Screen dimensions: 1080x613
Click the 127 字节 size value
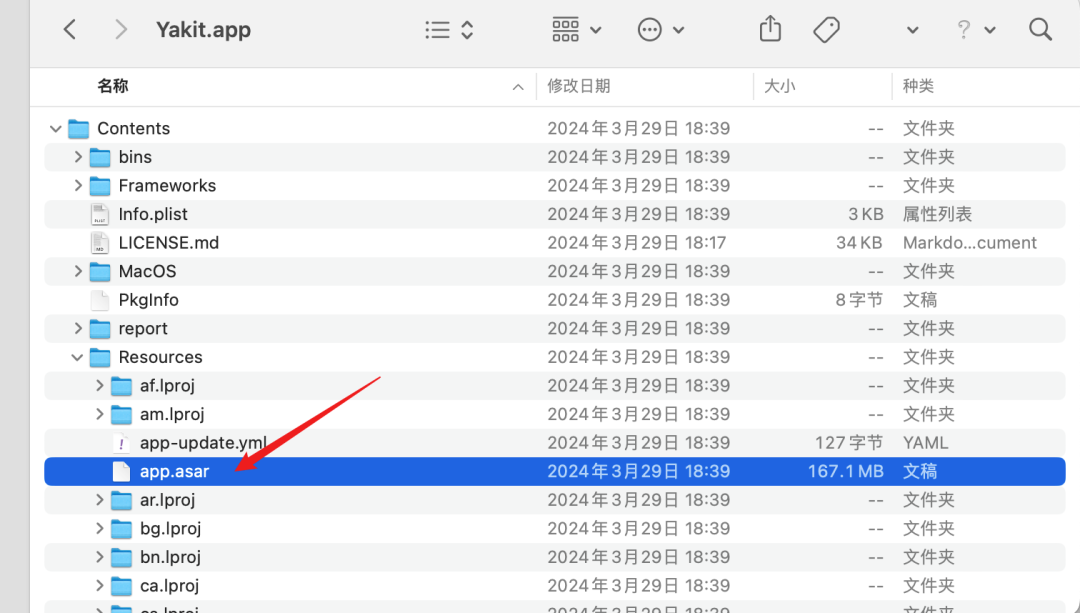click(849, 443)
